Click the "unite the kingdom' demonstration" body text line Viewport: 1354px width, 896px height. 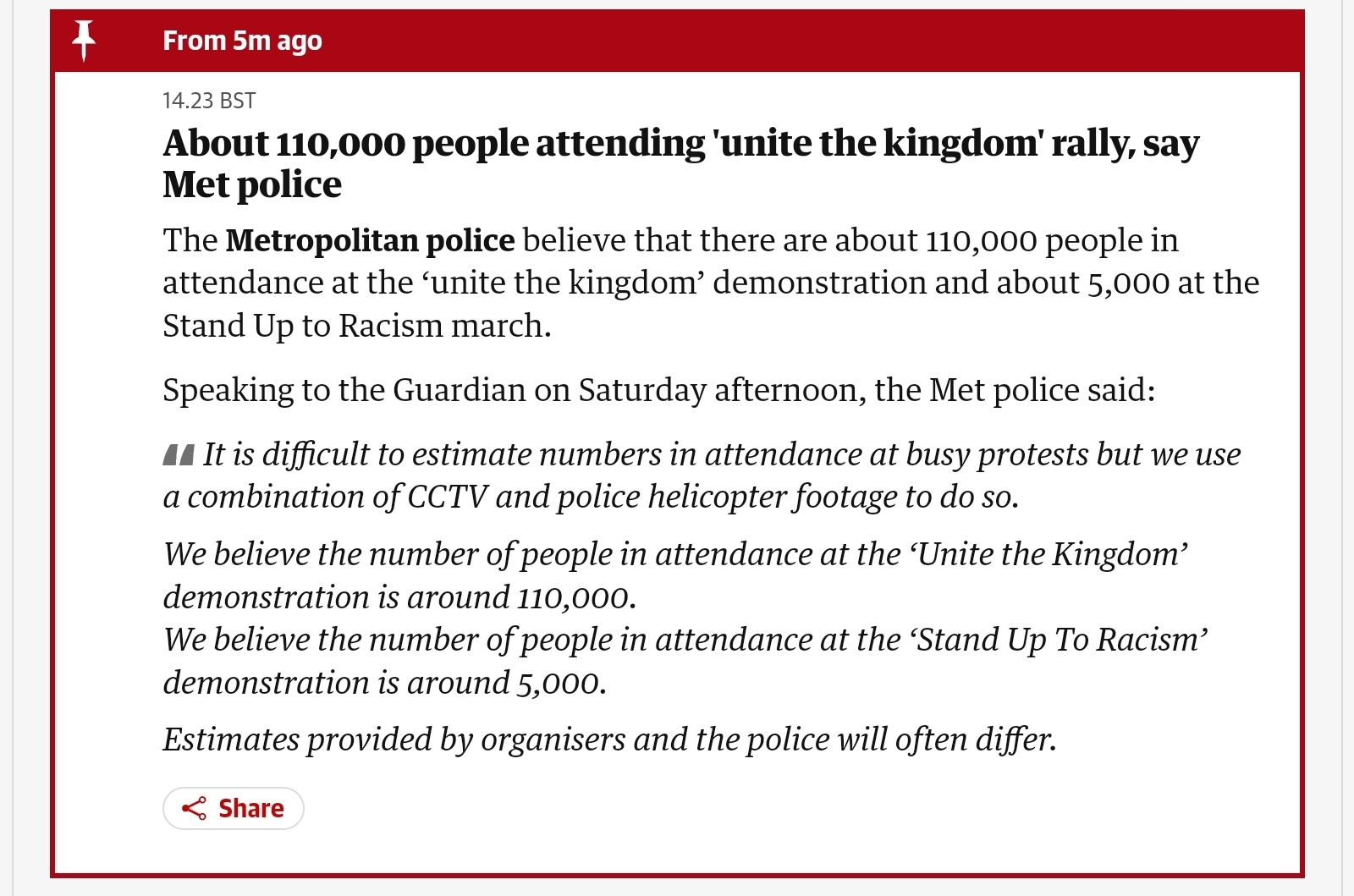pos(711,283)
